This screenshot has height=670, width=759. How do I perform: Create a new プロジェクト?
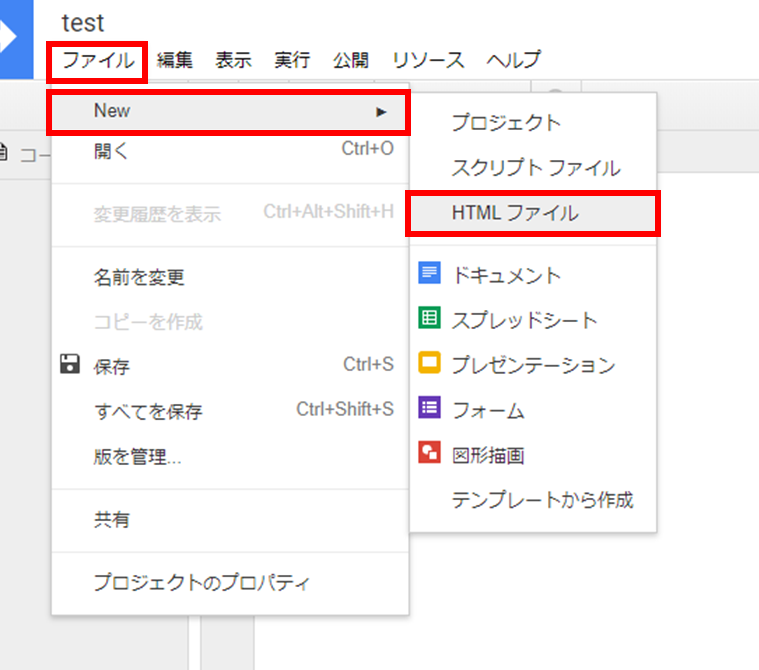[x=533, y=122]
